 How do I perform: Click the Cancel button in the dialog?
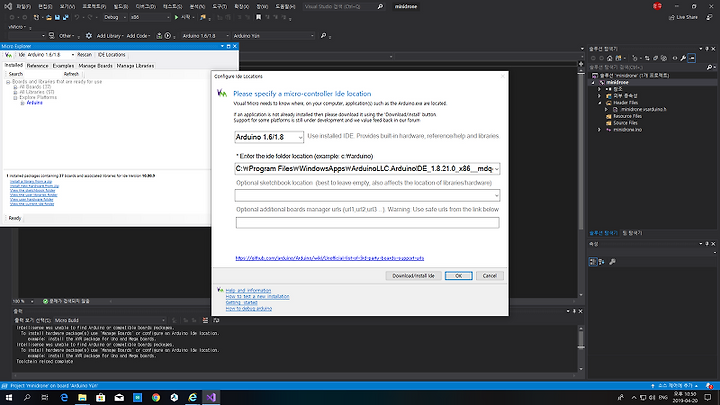click(489, 276)
